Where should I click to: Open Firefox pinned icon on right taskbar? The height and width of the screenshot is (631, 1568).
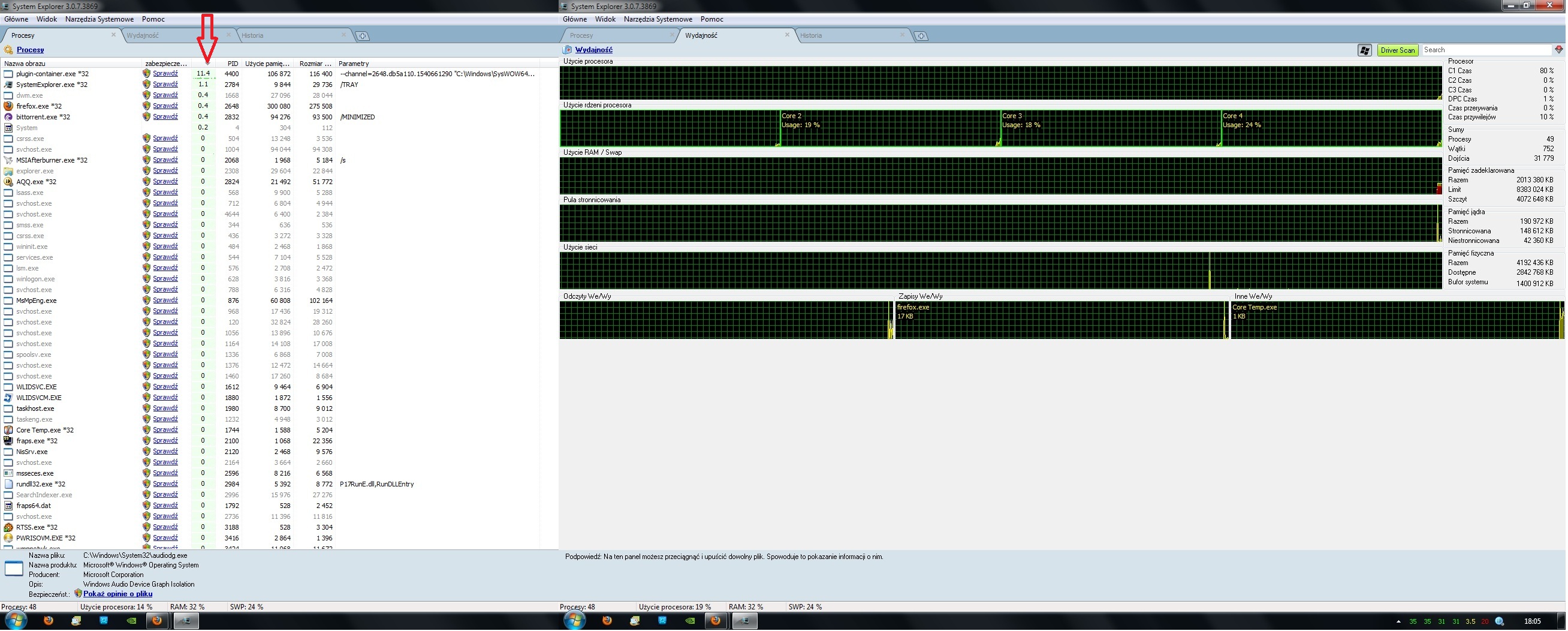607,622
